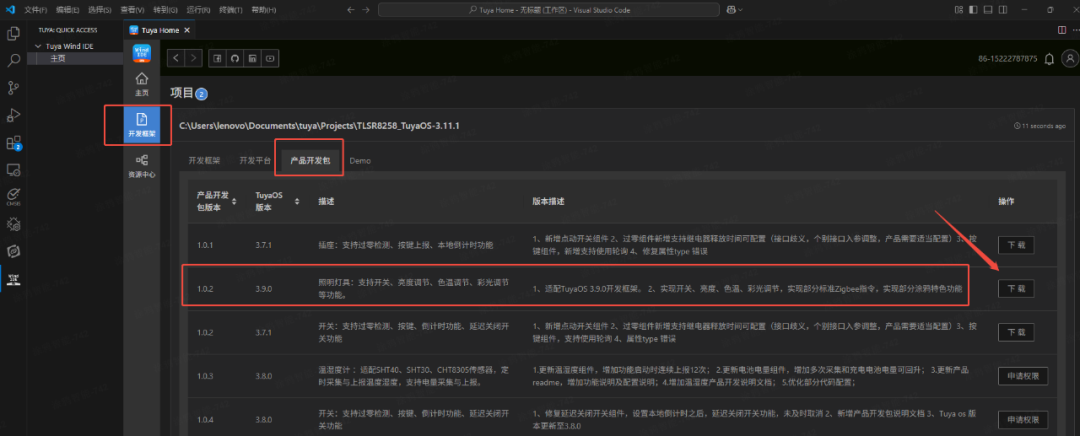
Task: Open the Run and Debug view
Action: pos(12,115)
